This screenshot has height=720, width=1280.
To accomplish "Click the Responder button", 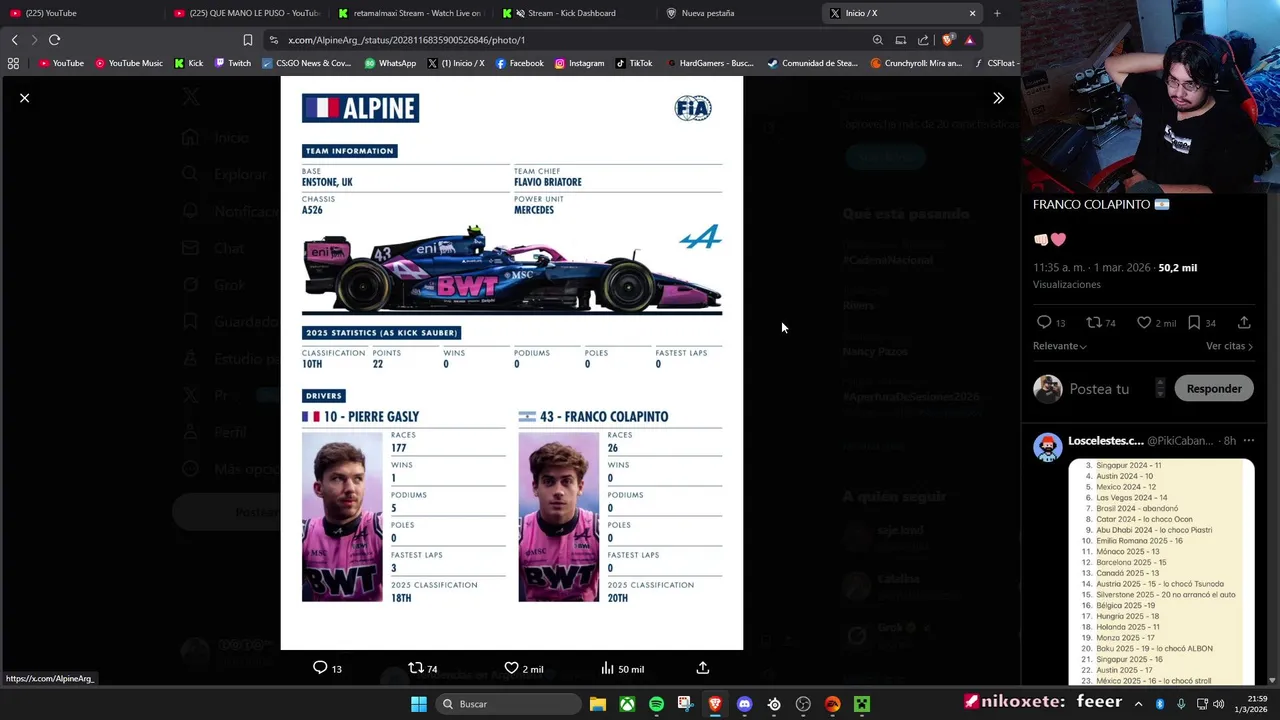I will click(x=1214, y=389).
